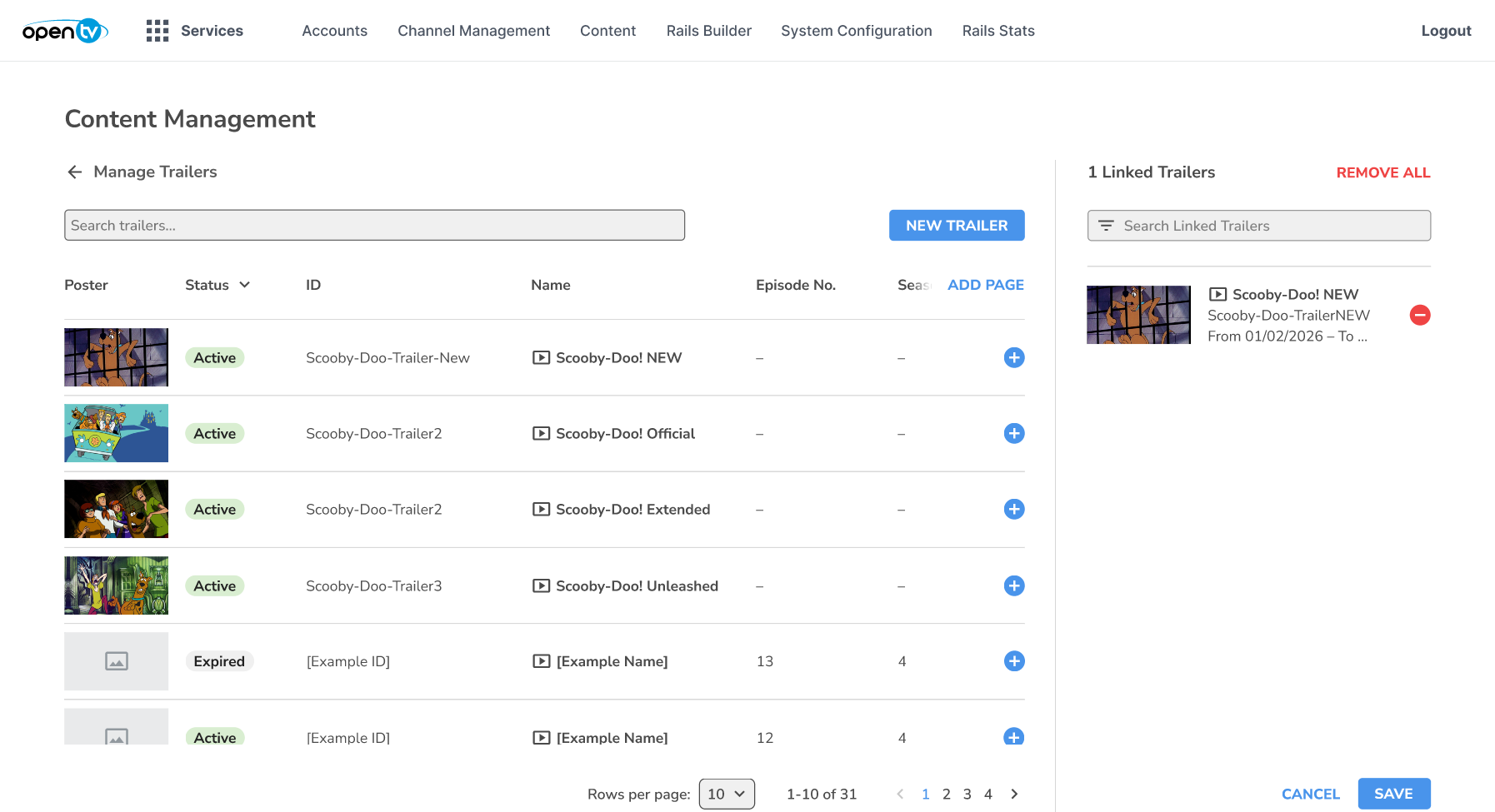The width and height of the screenshot is (1495, 812).
Task: Click the NEW TRAILER button
Action: 957,225
